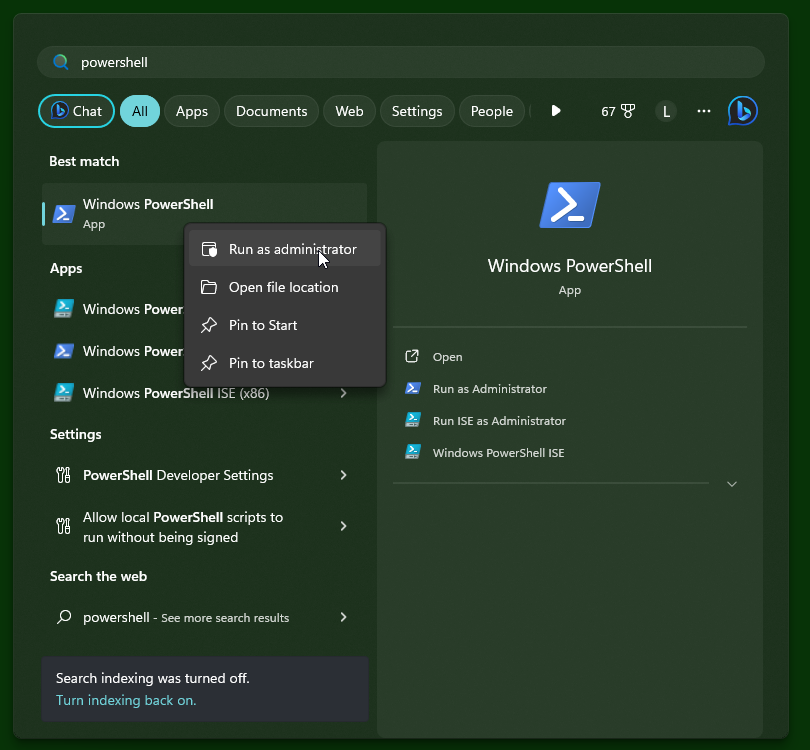
Task: Click the play arrow to scroll filter tabs
Action: tap(556, 111)
